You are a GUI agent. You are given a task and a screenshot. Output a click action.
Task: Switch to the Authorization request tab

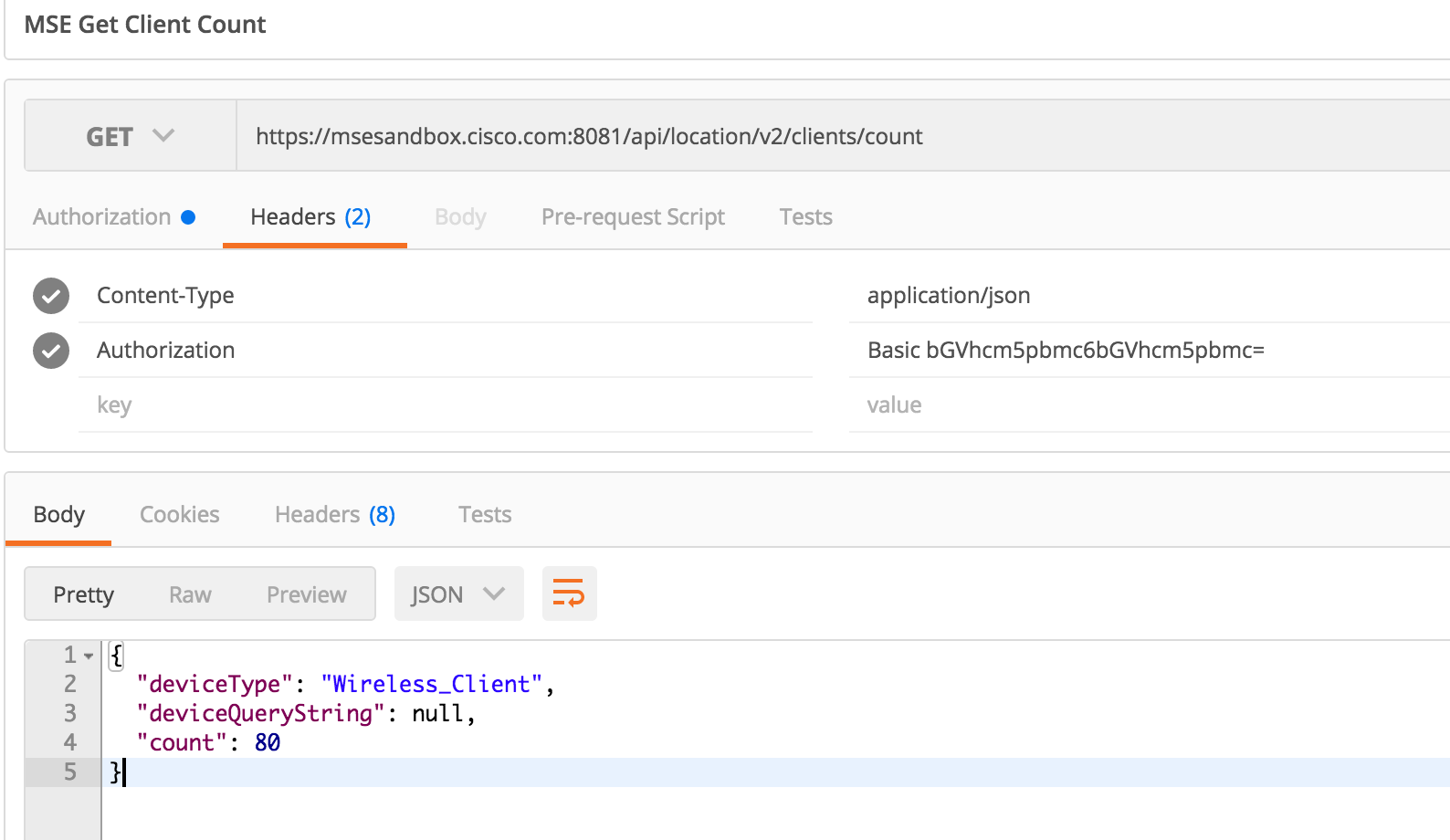click(x=114, y=217)
